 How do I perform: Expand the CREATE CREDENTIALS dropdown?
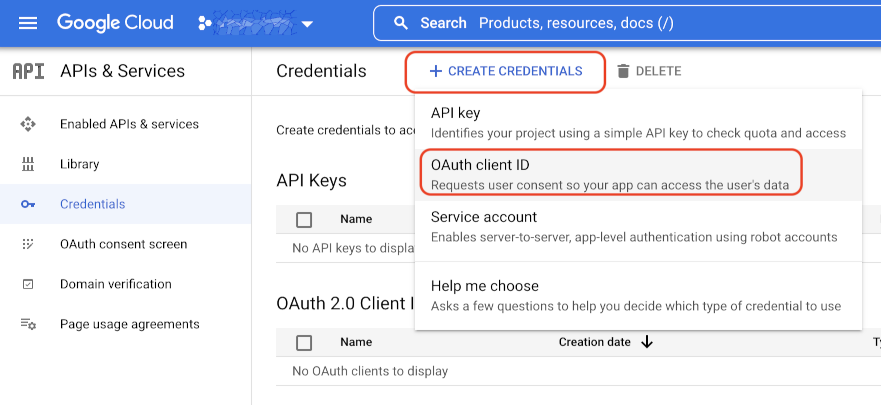tap(505, 71)
